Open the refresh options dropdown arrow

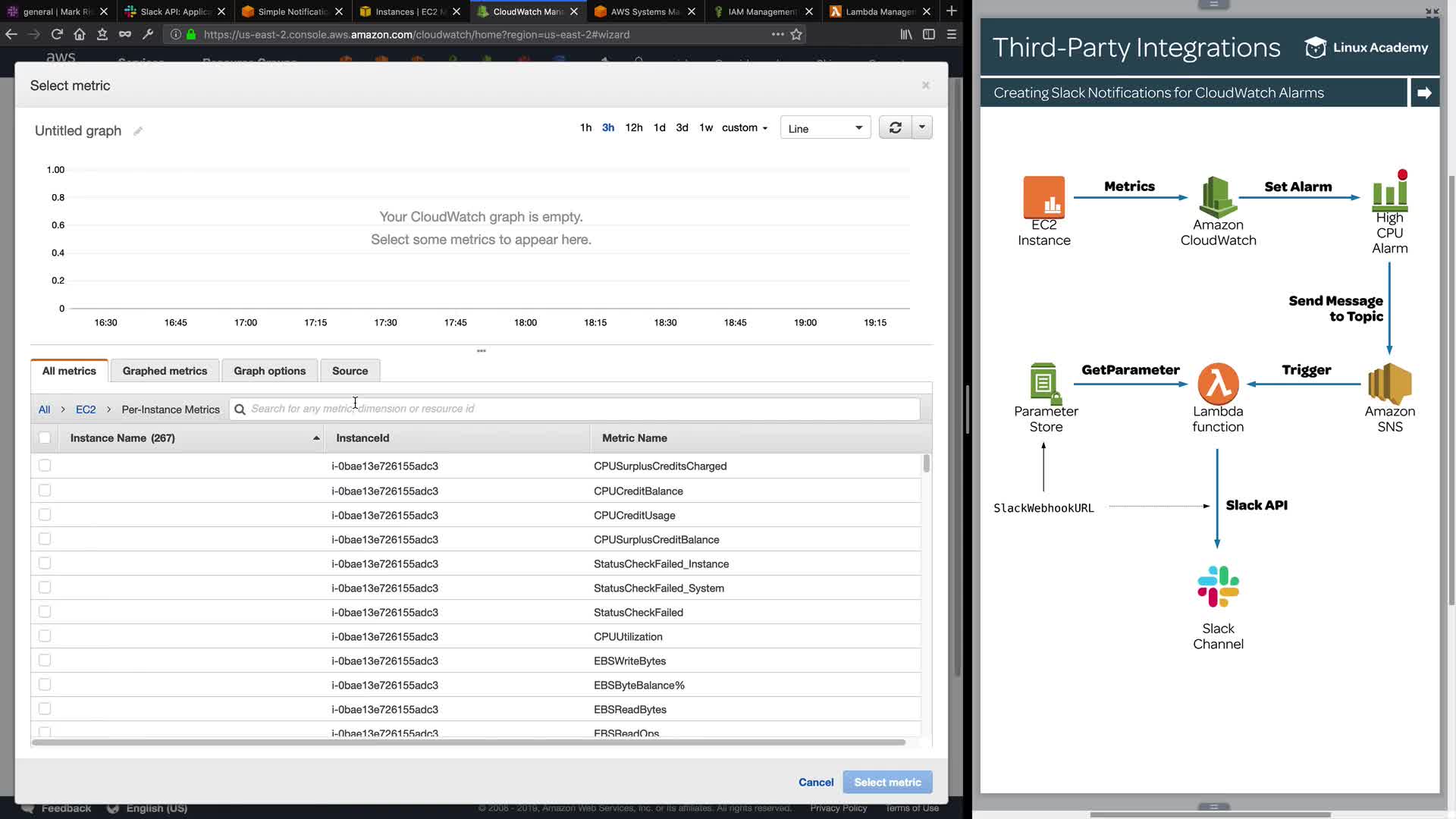click(x=922, y=127)
